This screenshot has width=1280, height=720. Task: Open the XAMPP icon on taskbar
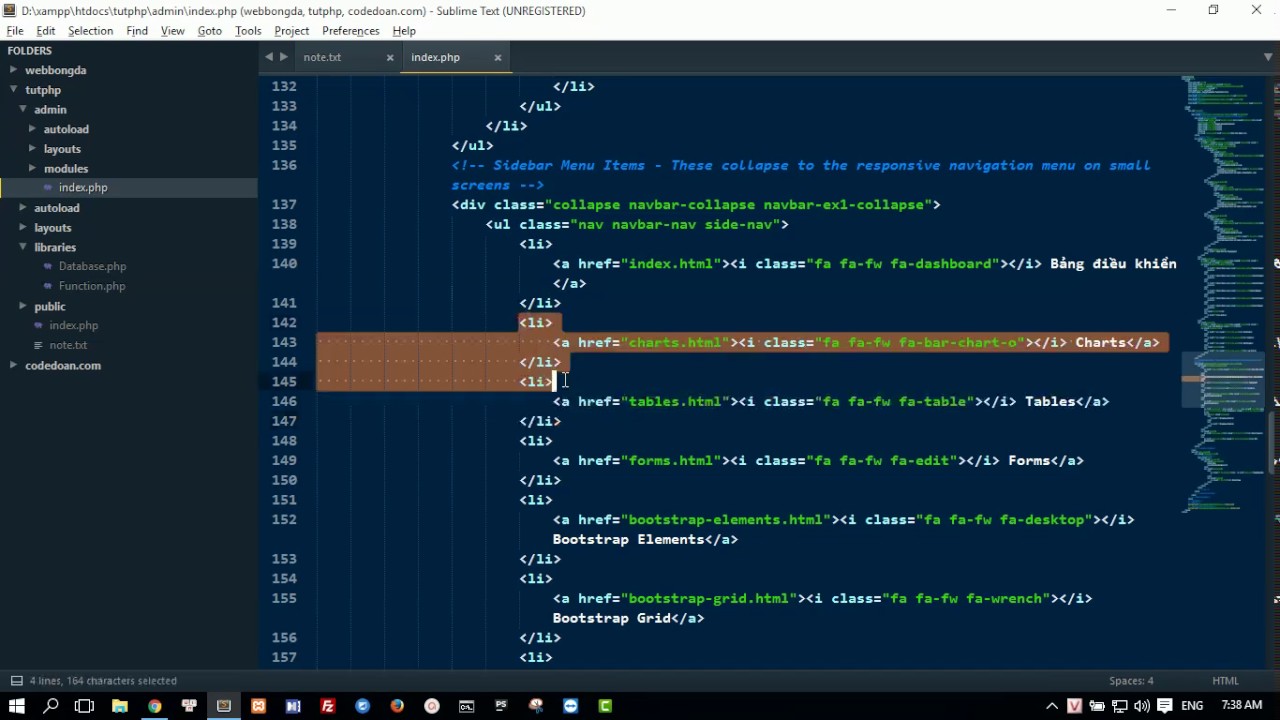[x=258, y=706]
